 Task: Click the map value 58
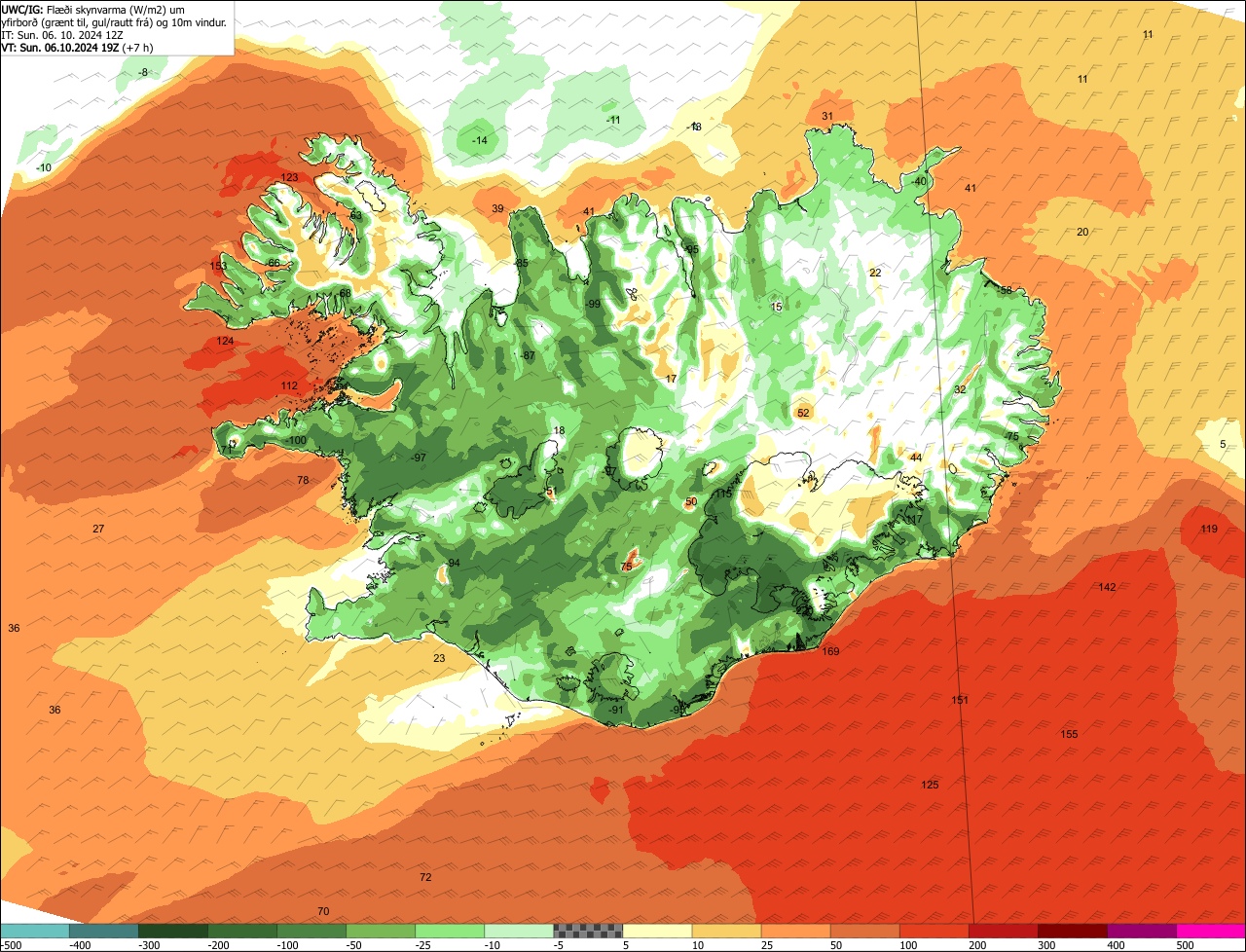point(1006,290)
